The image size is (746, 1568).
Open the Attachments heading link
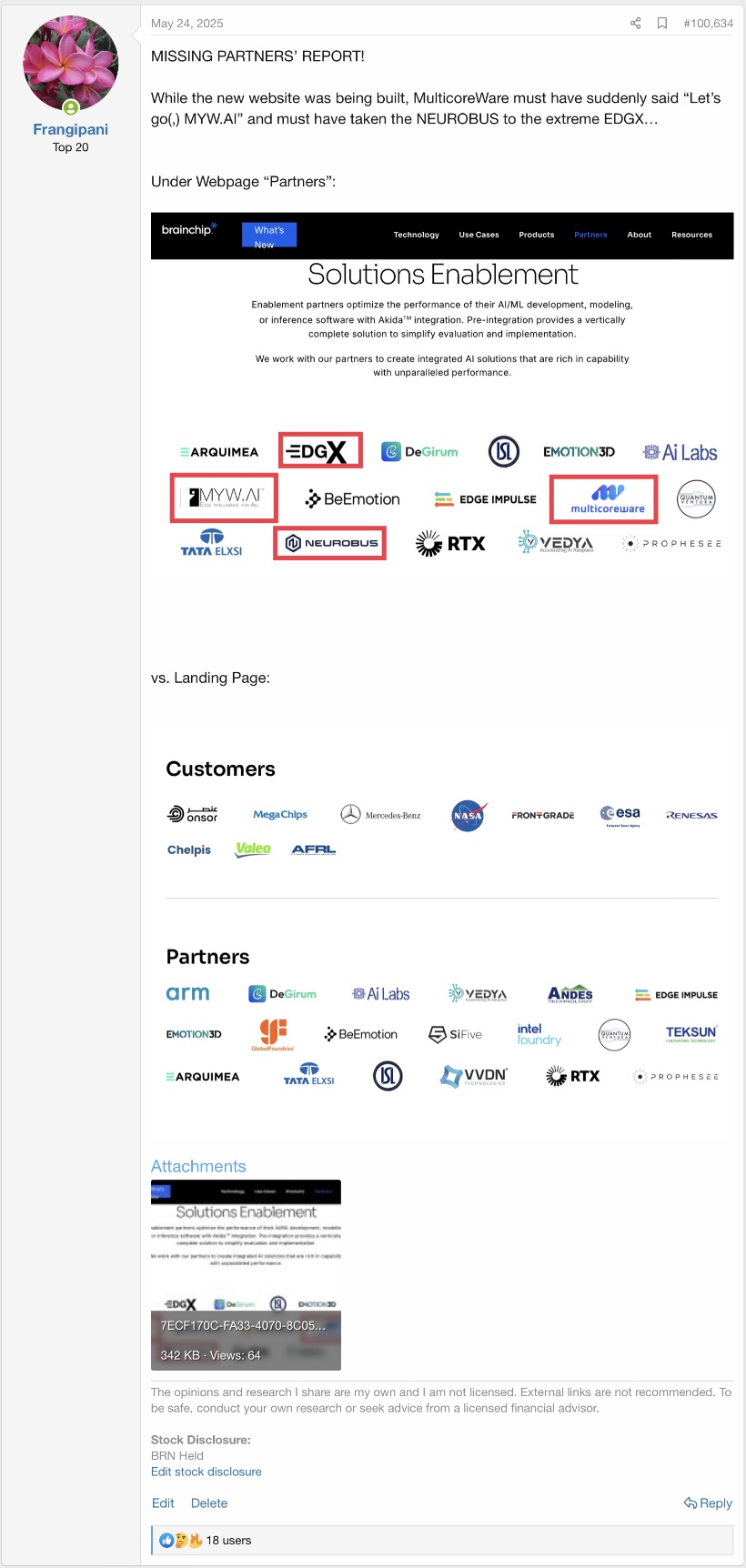click(x=198, y=1166)
